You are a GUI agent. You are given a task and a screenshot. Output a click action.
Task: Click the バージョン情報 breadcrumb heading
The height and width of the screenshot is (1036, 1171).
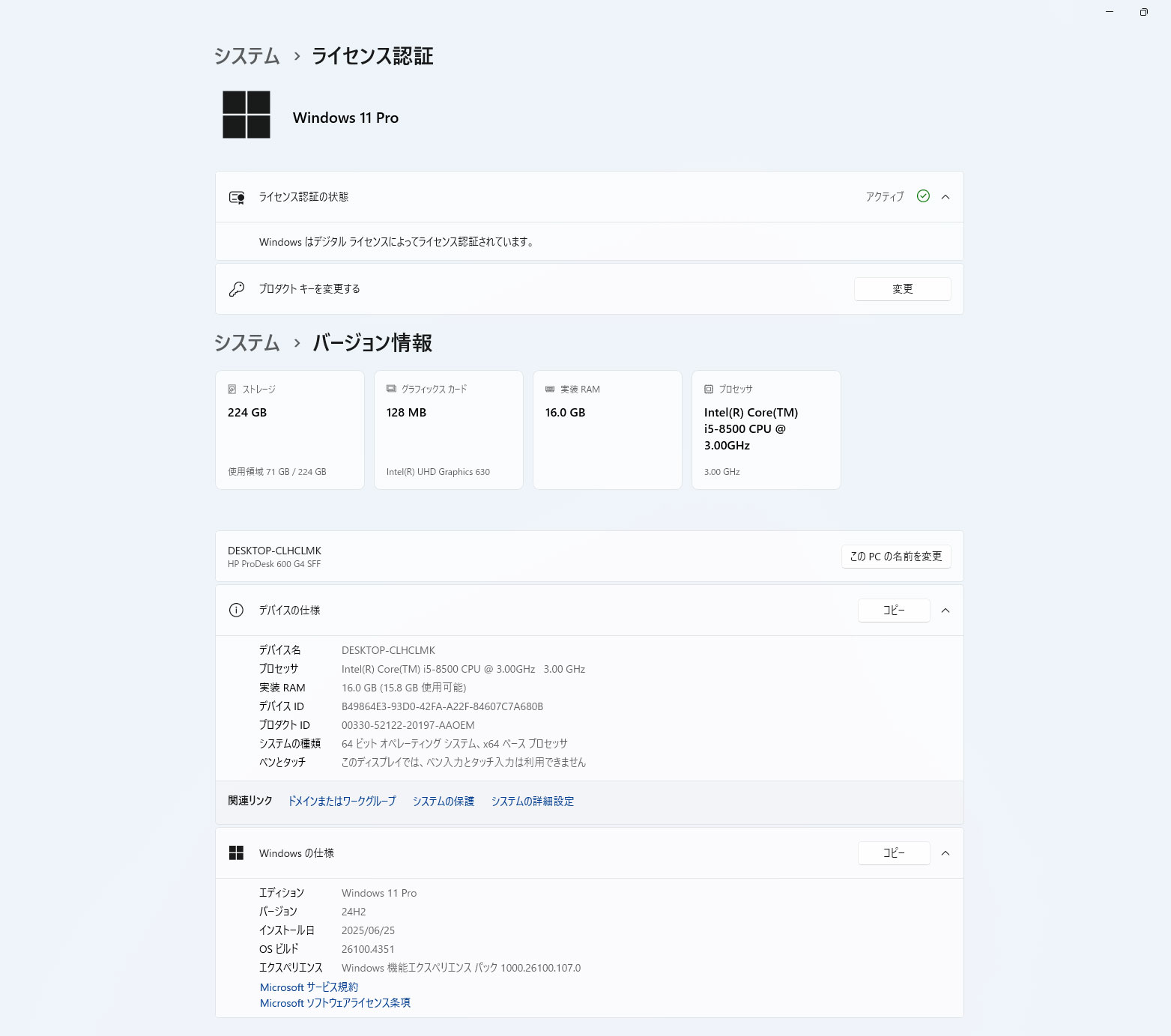tap(372, 343)
